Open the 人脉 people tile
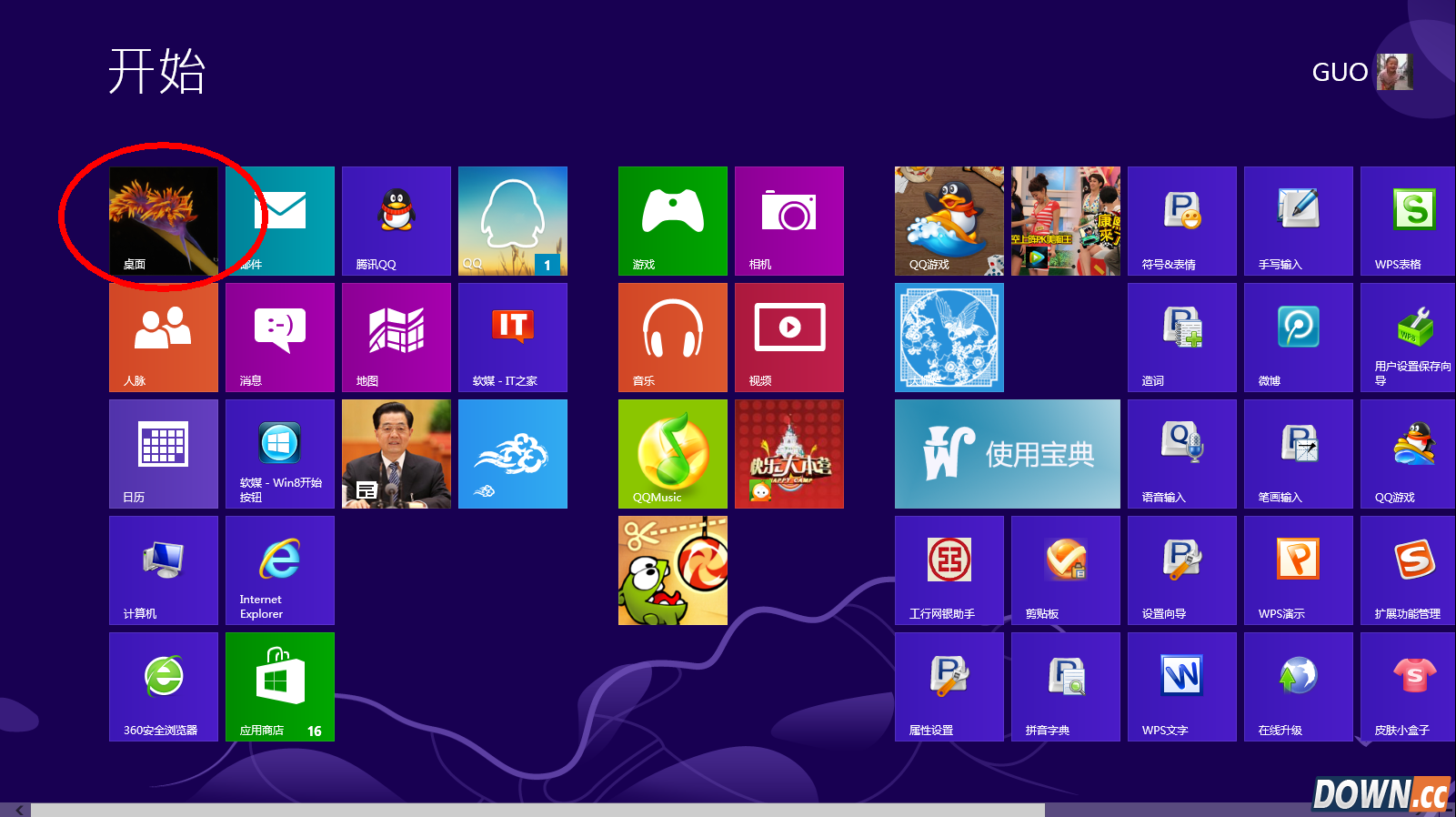The width and height of the screenshot is (1456, 817). 164,338
